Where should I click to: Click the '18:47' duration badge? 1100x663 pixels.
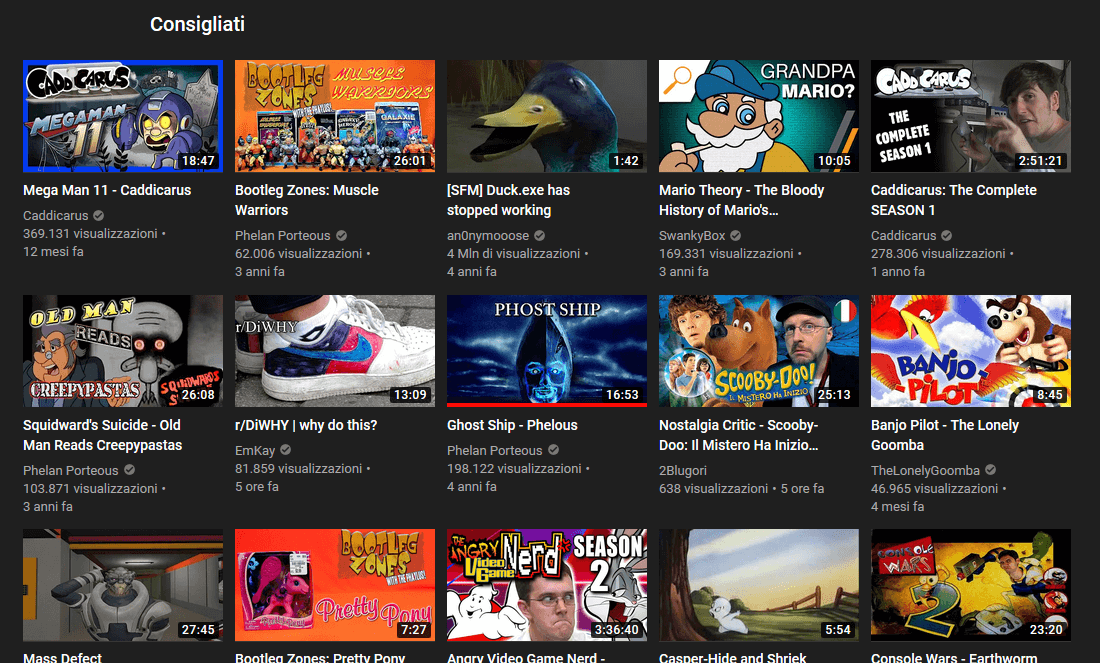pyautogui.click(x=198, y=161)
